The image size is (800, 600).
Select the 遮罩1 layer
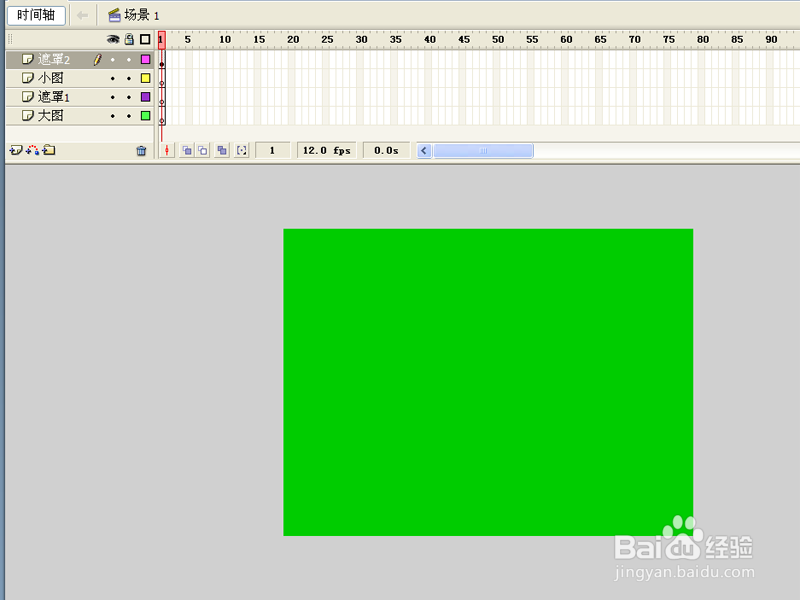click(79, 97)
